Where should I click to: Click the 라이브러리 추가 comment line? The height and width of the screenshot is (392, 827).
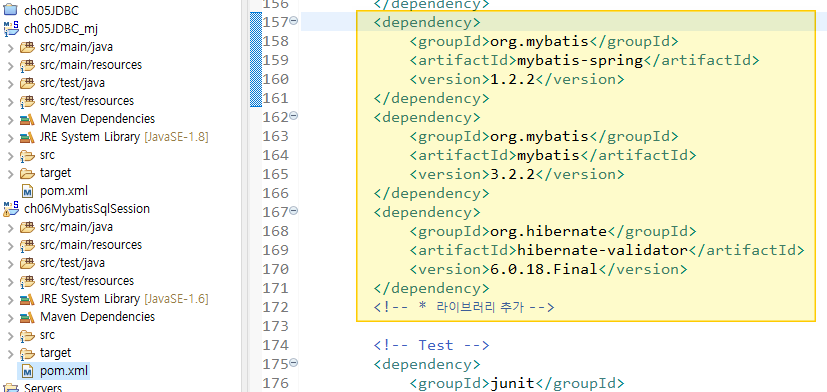click(x=464, y=307)
